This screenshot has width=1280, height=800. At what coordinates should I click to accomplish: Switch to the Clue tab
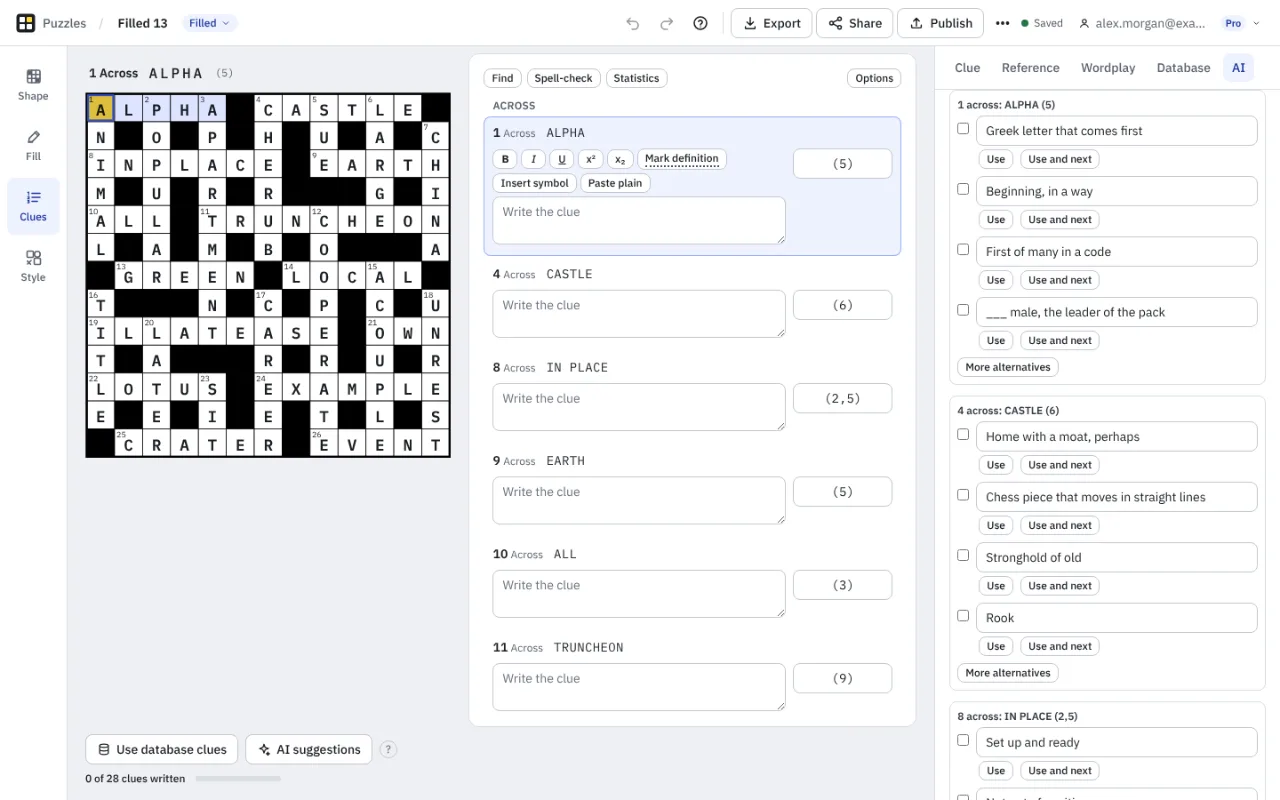[x=967, y=68]
